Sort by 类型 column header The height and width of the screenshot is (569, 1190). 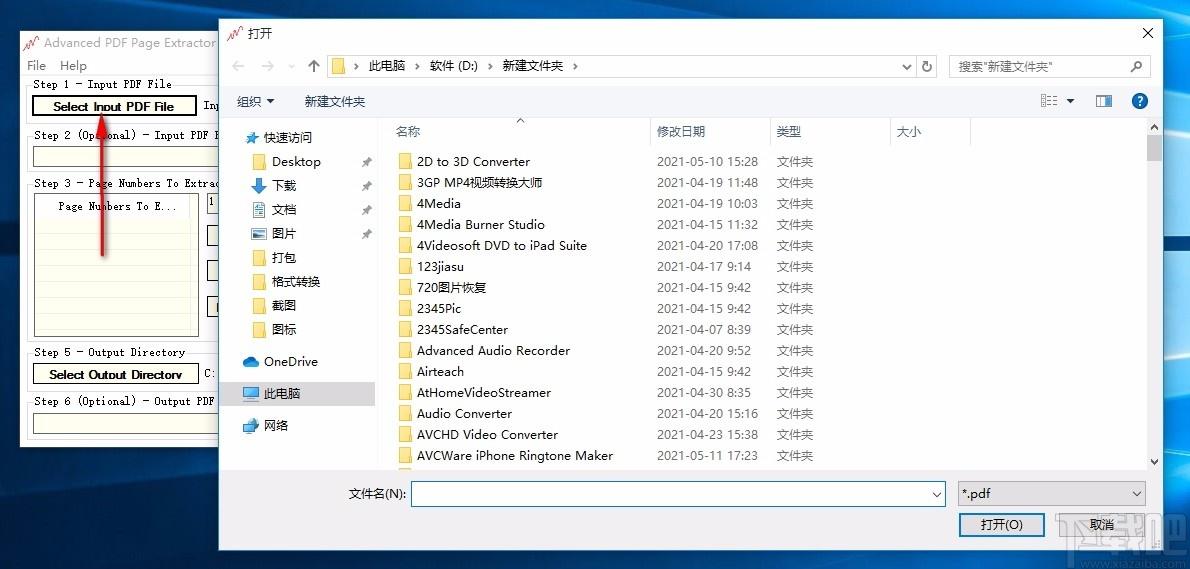point(789,131)
